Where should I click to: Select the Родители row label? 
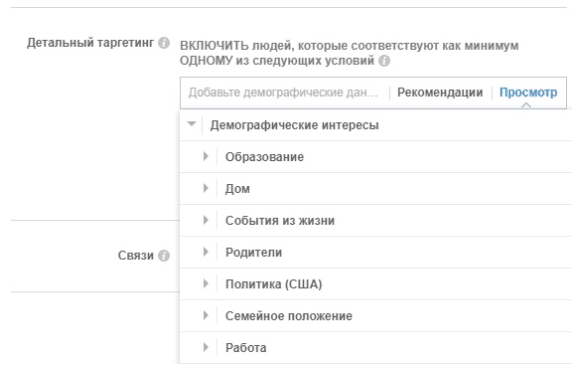coord(253,252)
